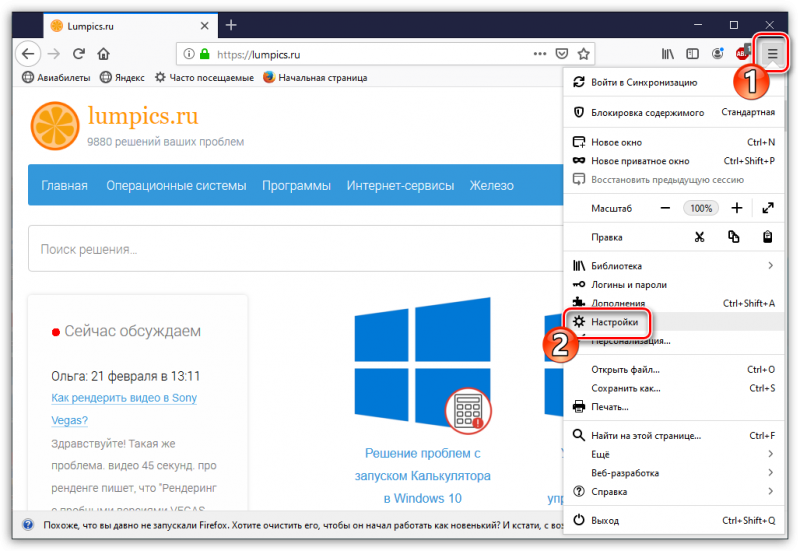Enter full screen mode icon

click(768, 208)
